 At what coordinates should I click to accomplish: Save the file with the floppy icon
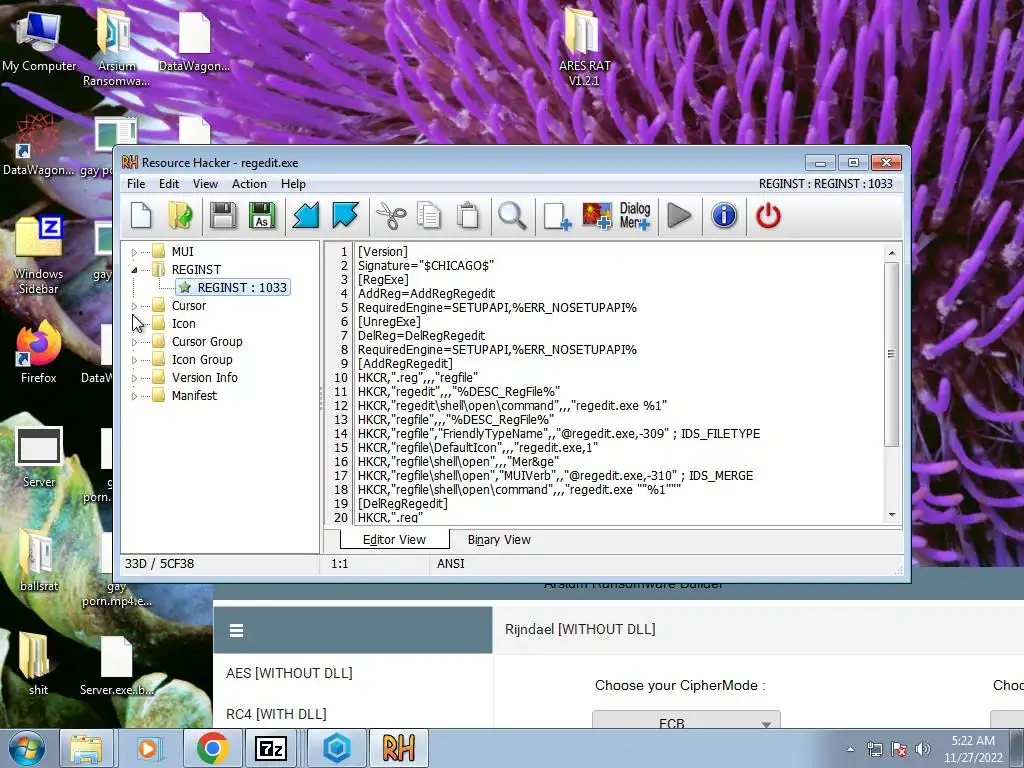click(x=223, y=216)
